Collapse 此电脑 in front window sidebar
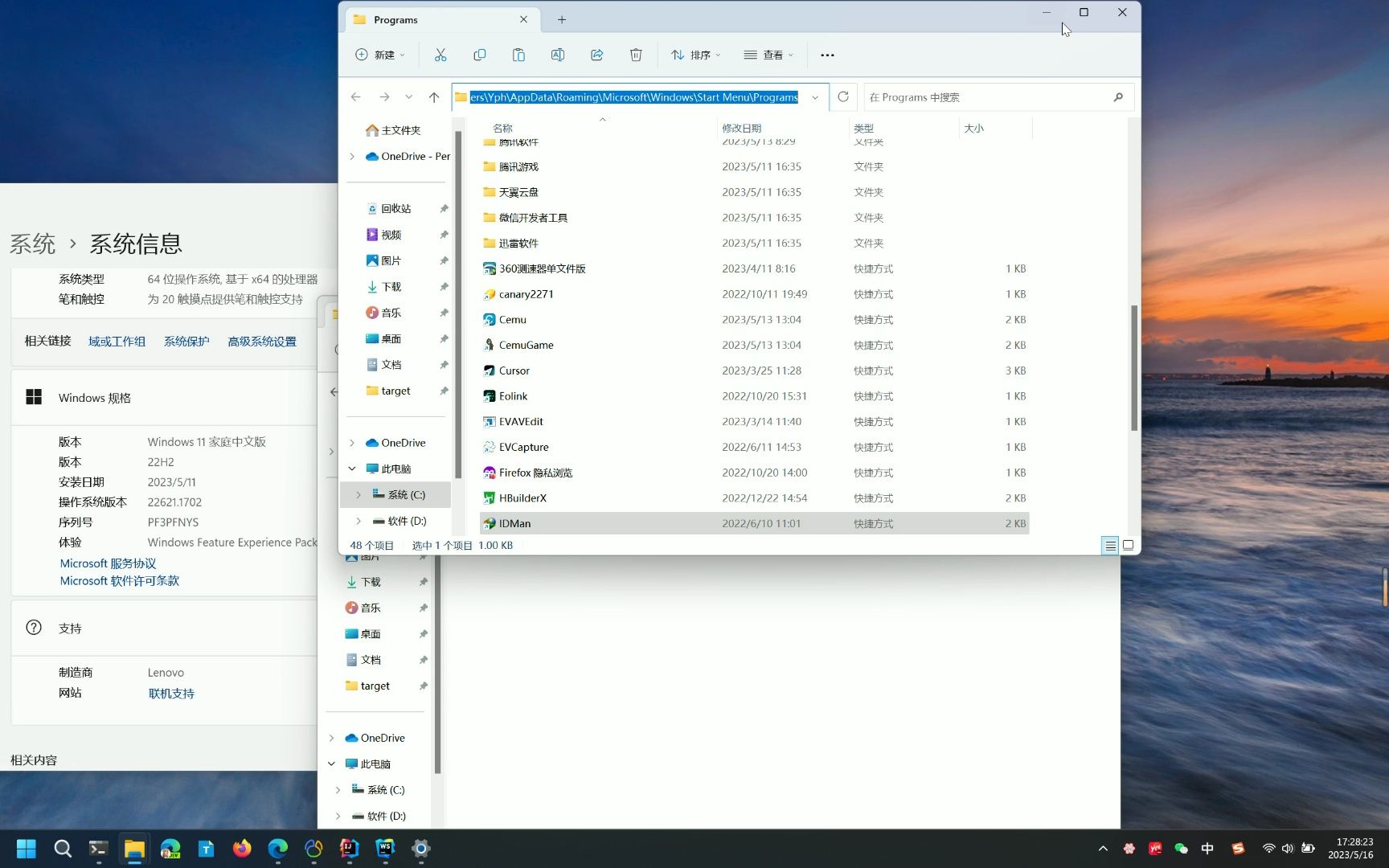 coord(352,469)
